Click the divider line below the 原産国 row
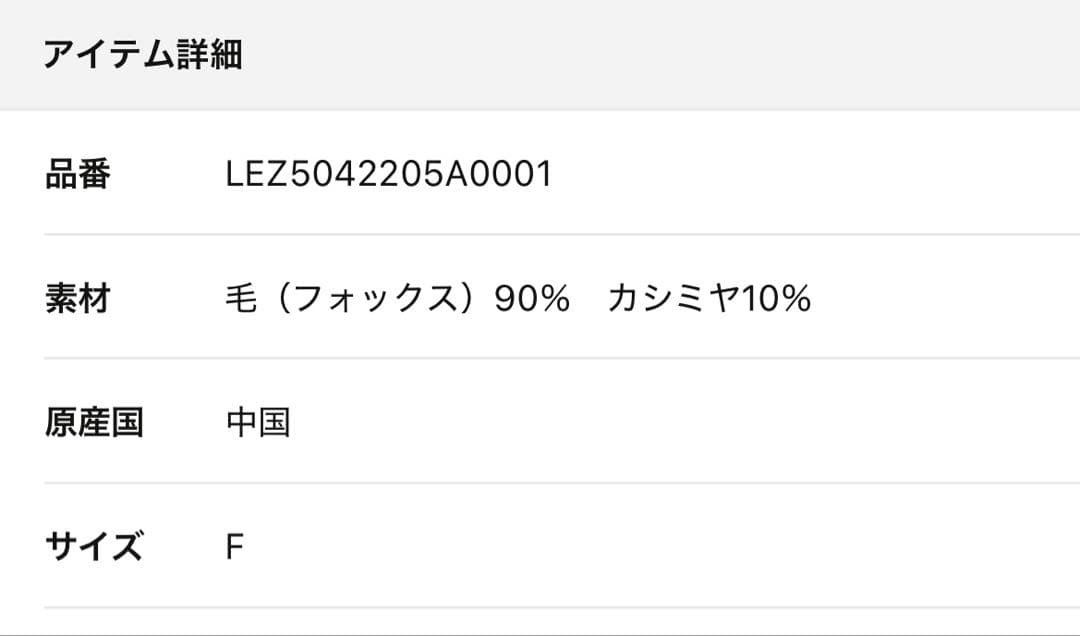 point(560,483)
